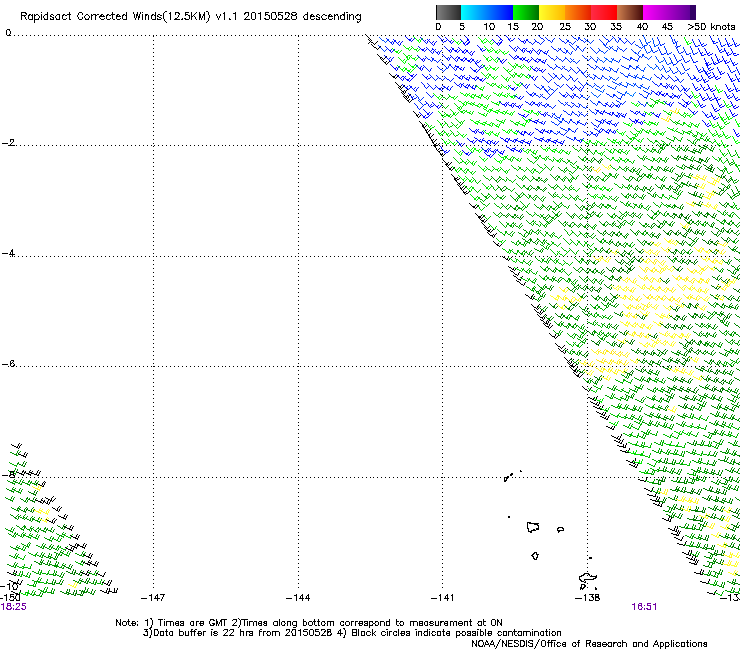Click the blue 10-15 knots color band
Screen dimensions: 740x650
click(x=500, y=12)
